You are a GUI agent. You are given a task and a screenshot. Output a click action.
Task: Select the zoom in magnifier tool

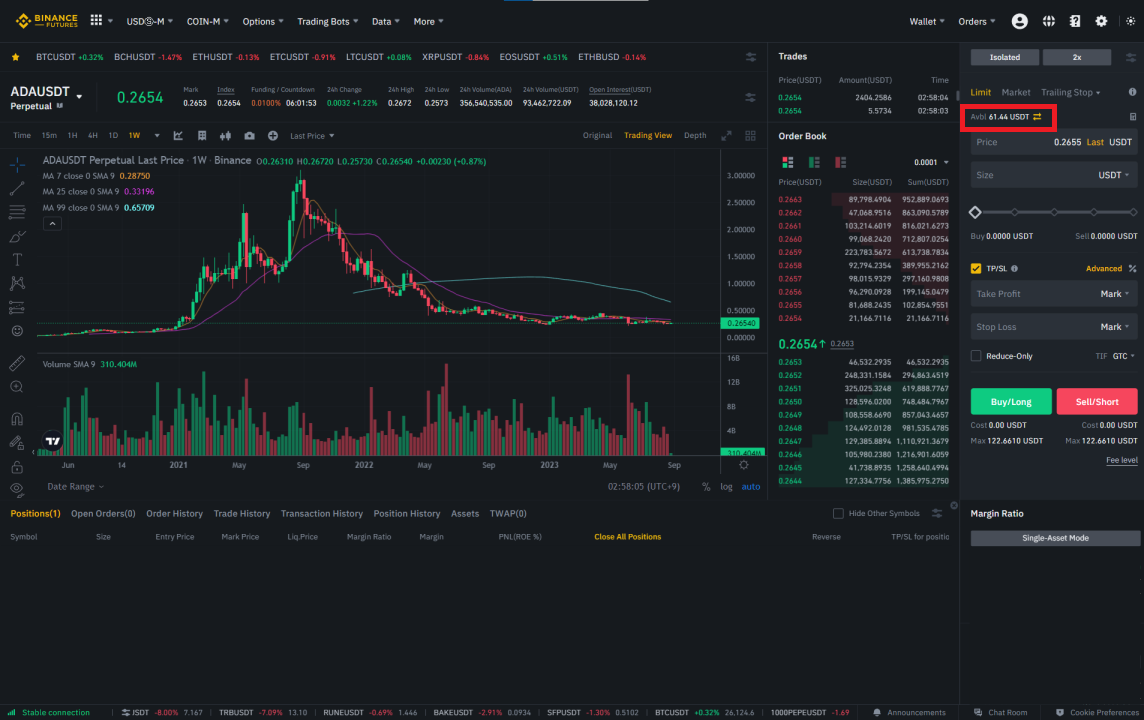pyautogui.click(x=17, y=387)
